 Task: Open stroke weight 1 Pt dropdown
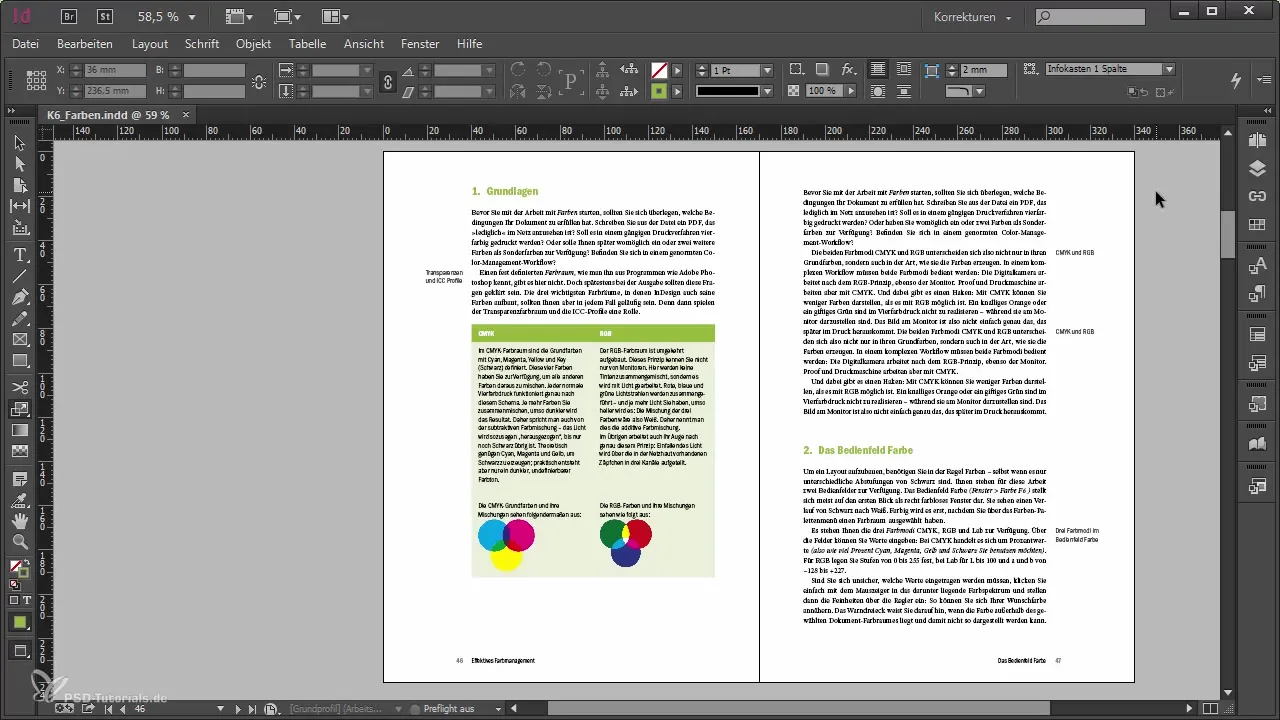[x=767, y=71]
